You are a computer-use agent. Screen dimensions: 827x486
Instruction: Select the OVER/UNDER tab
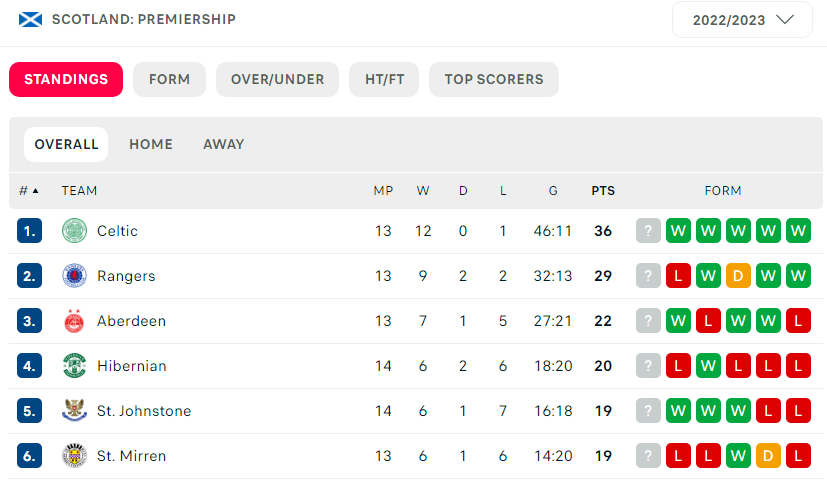coord(277,80)
